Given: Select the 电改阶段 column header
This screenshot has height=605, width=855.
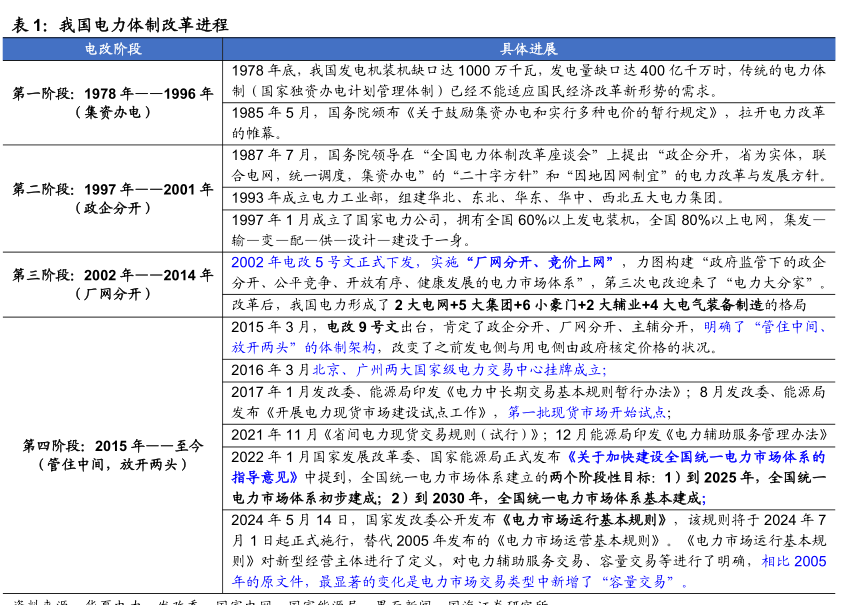Looking at the screenshot, I should [x=112, y=49].
